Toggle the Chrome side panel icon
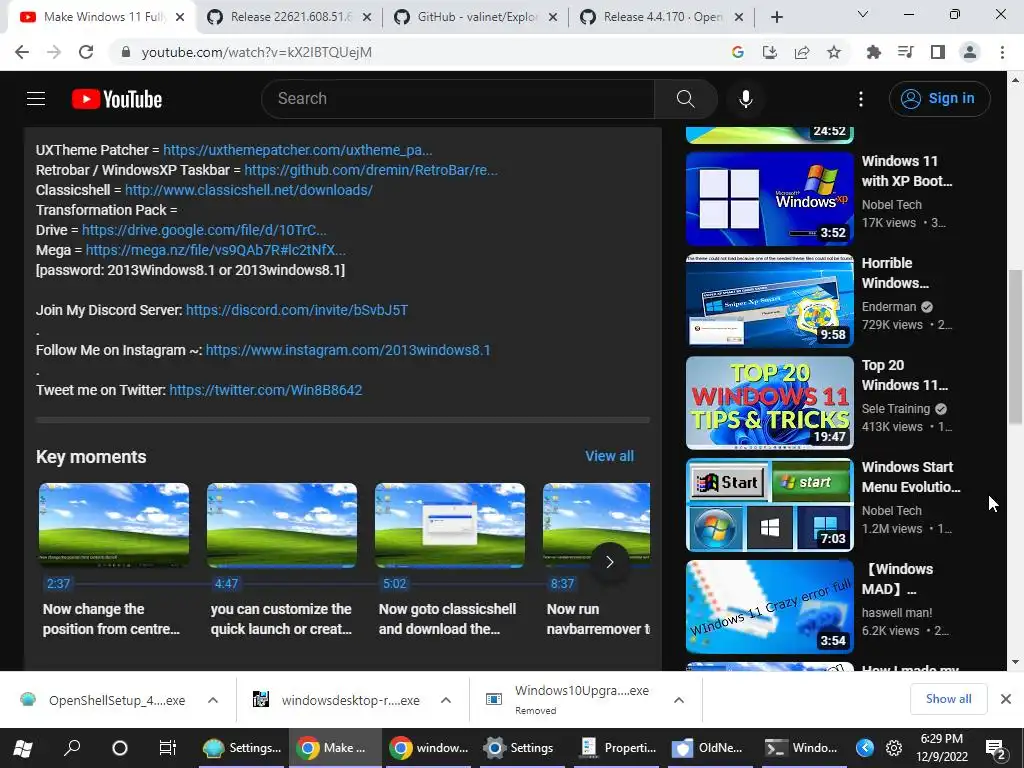 tap(938, 52)
